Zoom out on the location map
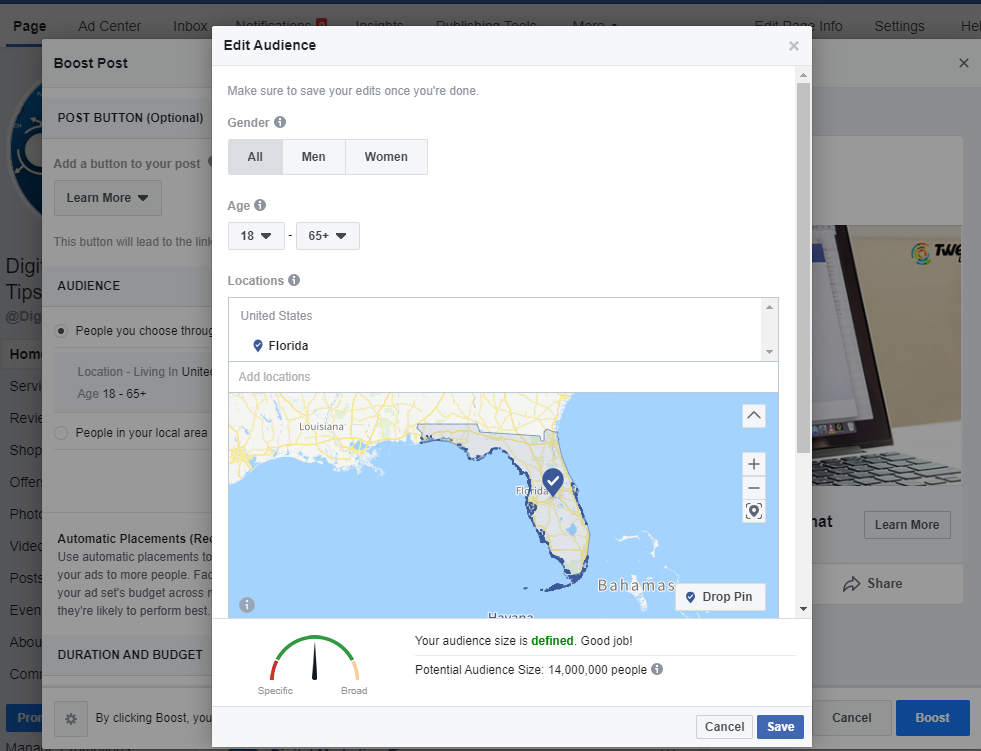Image resolution: width=981 pixels, height=751 pixels. pos(753,488)
